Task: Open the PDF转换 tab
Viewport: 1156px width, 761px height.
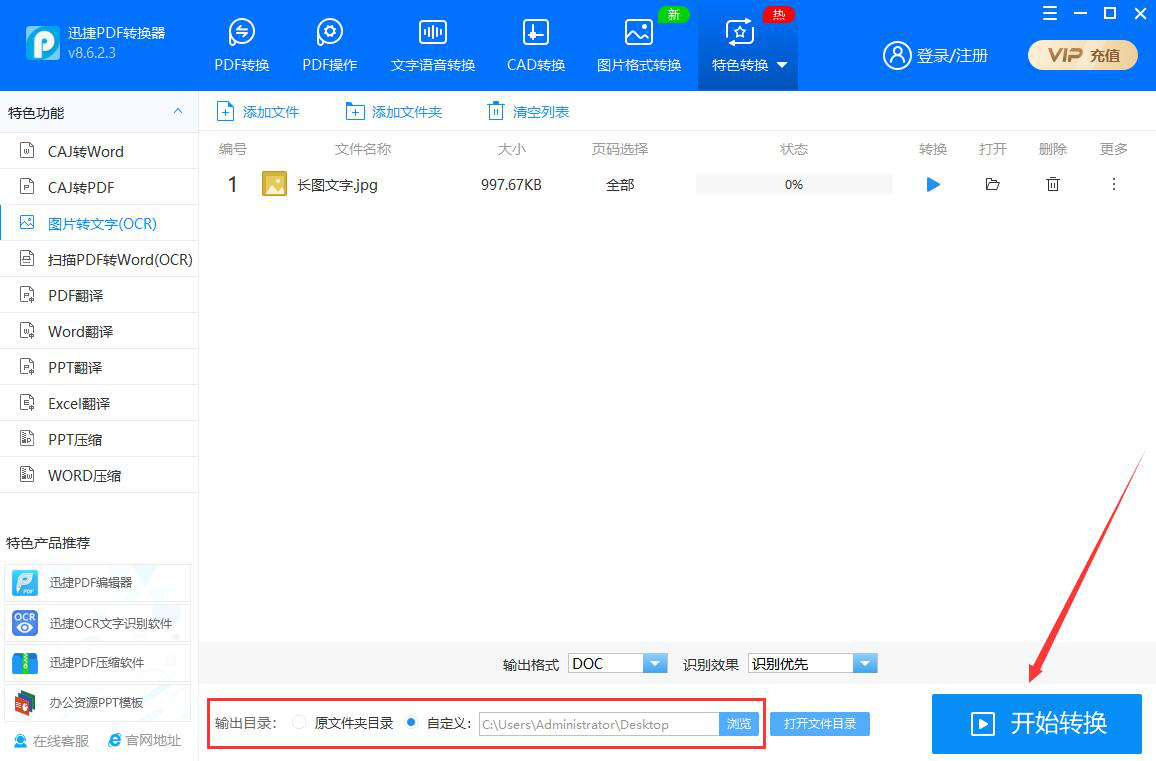Action: [x=242, y=46]
